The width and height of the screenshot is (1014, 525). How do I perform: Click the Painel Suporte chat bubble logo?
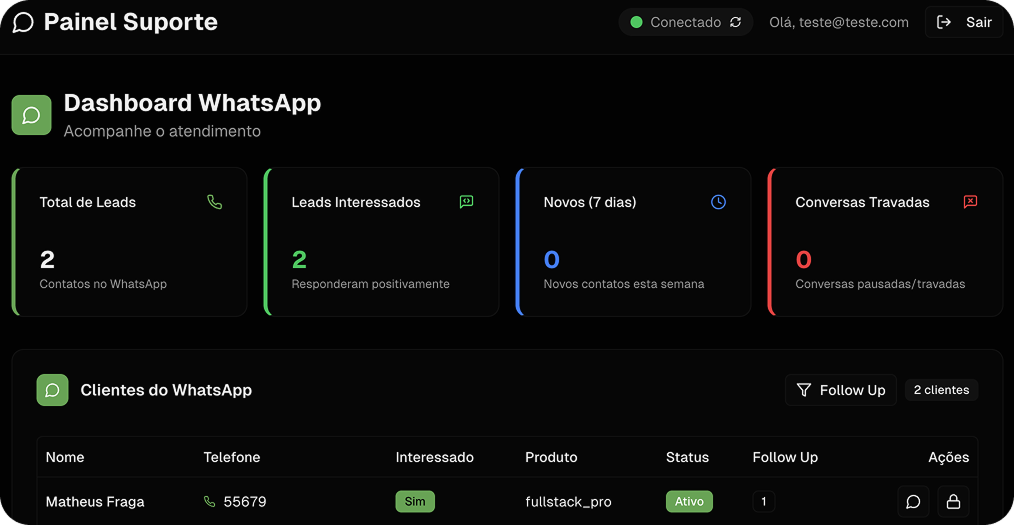coord(23,23)
